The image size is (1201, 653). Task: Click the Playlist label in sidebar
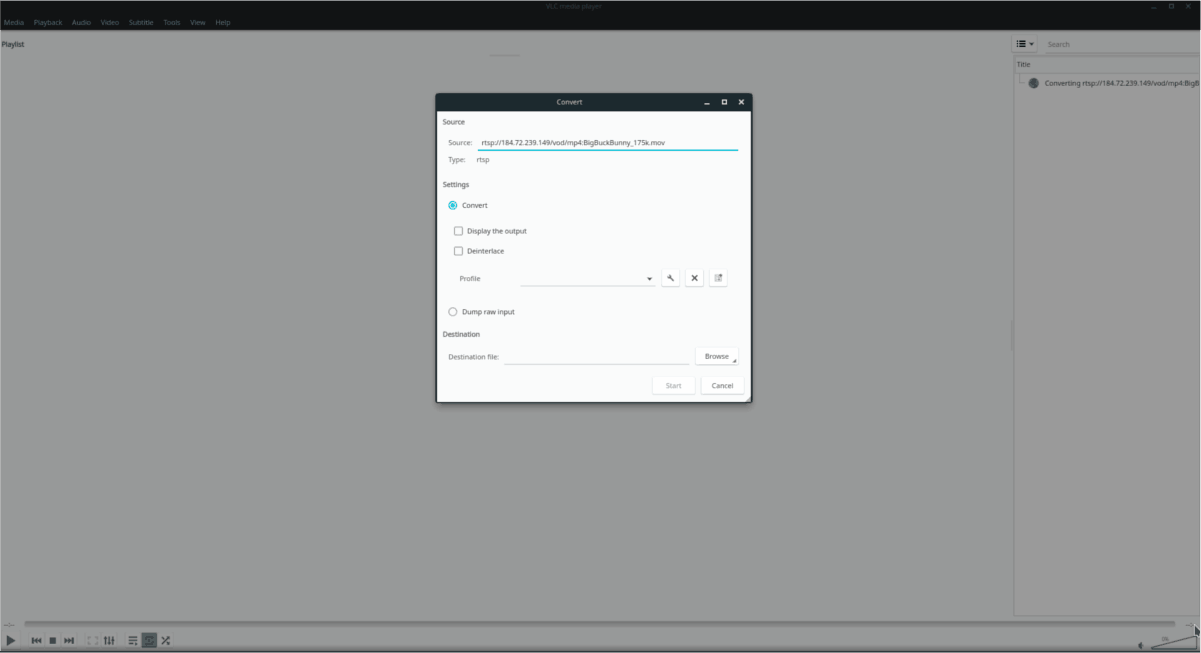tap(13, 44)
